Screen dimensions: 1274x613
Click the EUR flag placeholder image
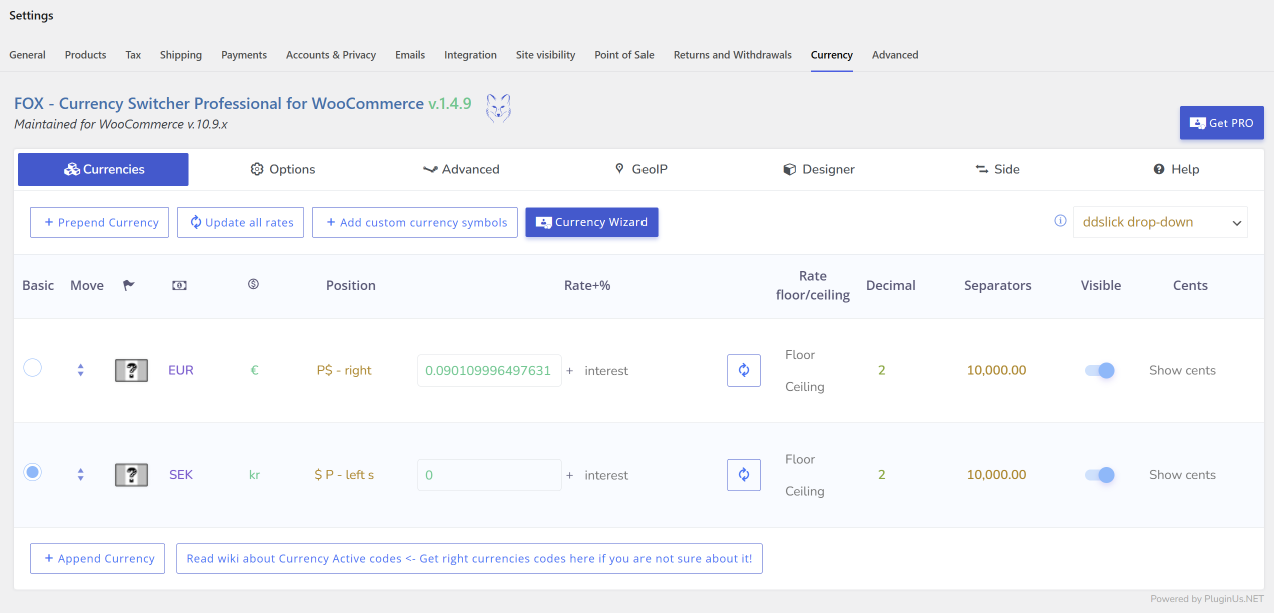coord(132,370)
